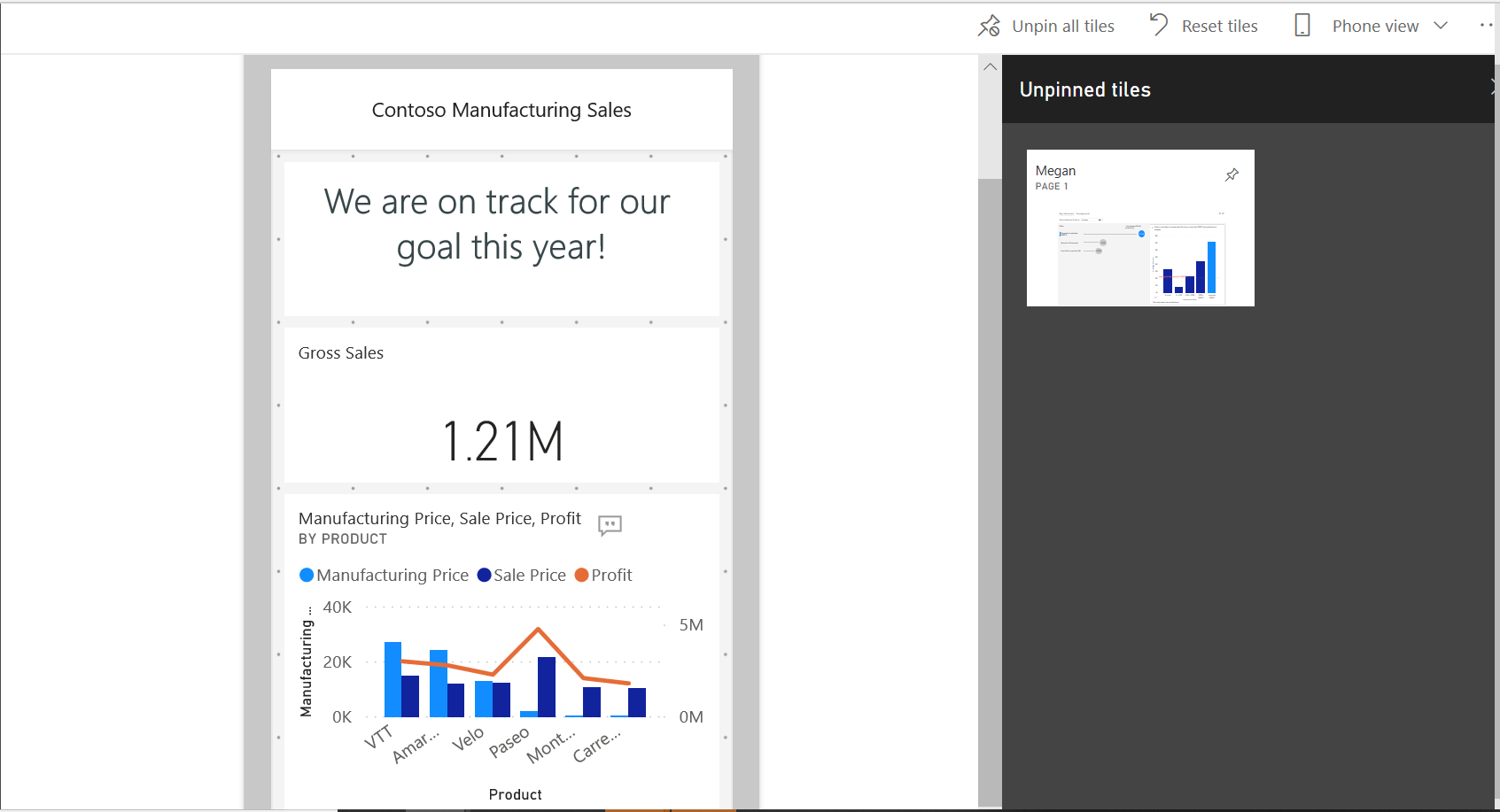Click the Phone view label

1375,27
